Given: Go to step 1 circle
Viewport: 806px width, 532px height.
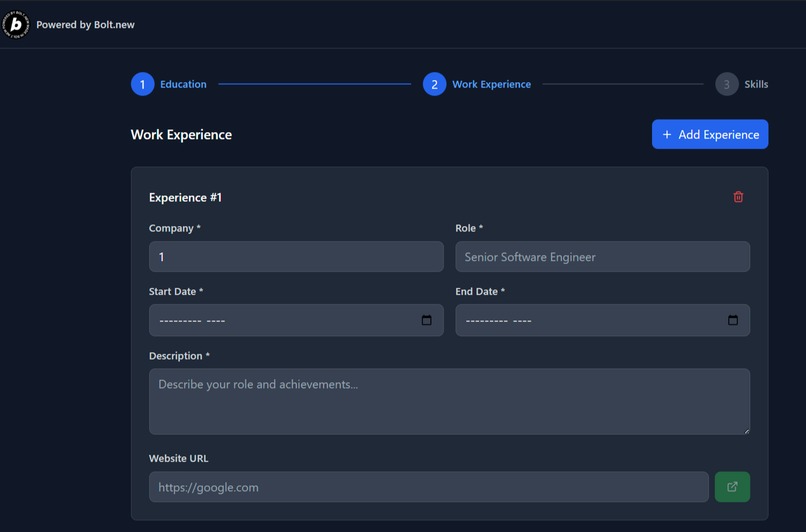Looking at the screenshot, I should [x=142, y=84].
